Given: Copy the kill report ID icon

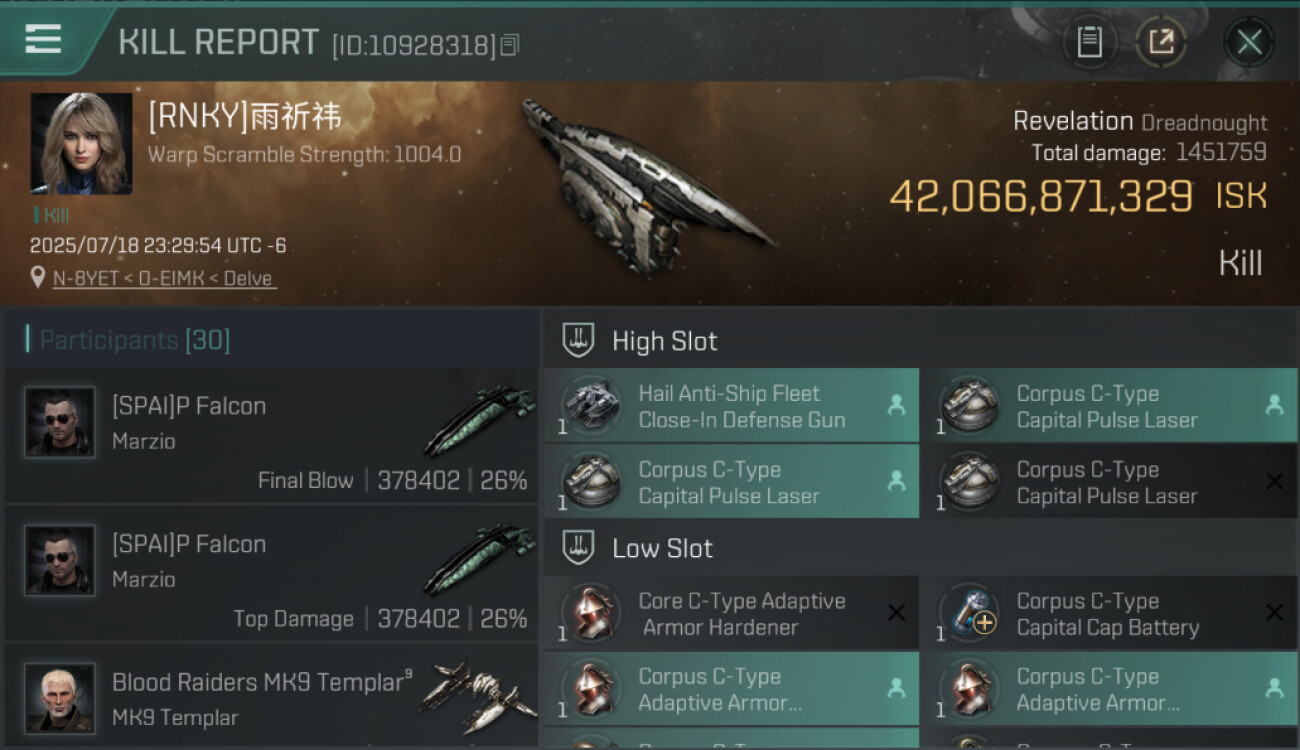Looking at the screenshot, I should pos(510,45).
